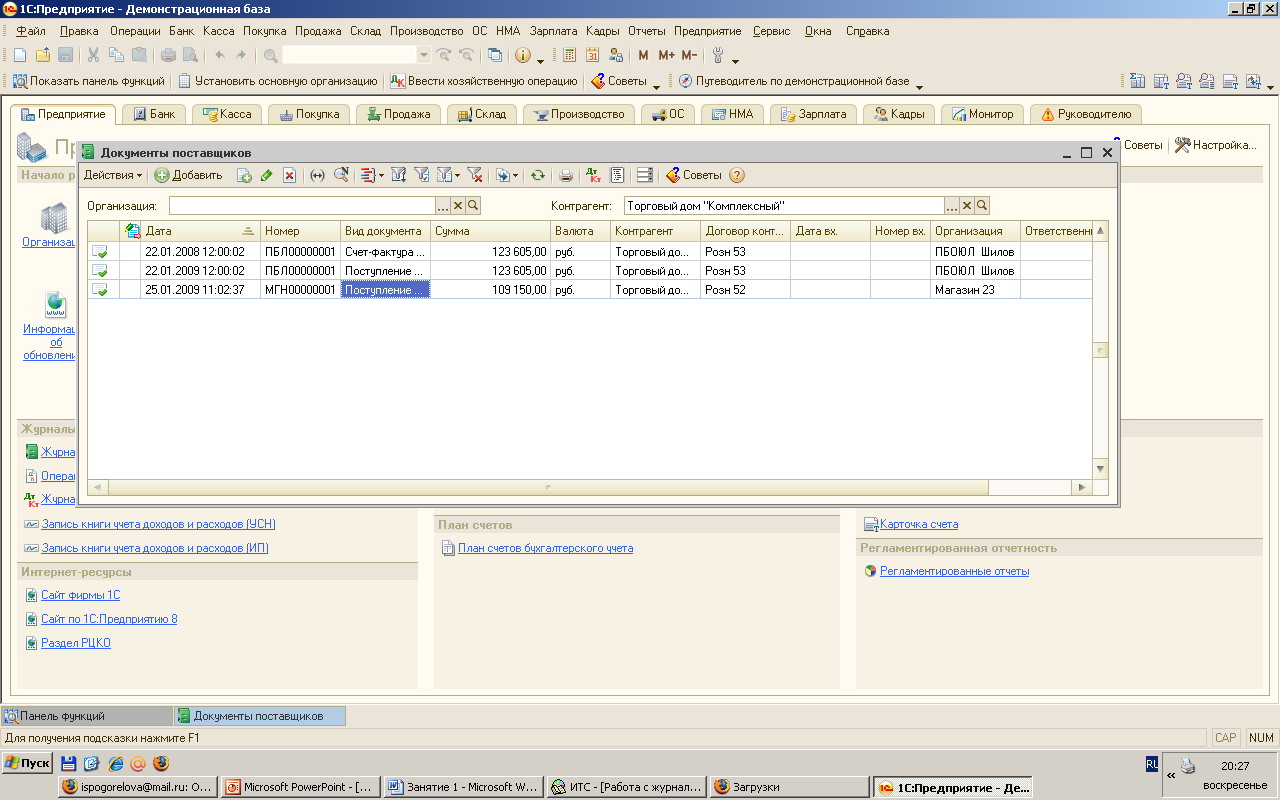Click the date interval icon in documents toolbar

(x=318, y=175)
